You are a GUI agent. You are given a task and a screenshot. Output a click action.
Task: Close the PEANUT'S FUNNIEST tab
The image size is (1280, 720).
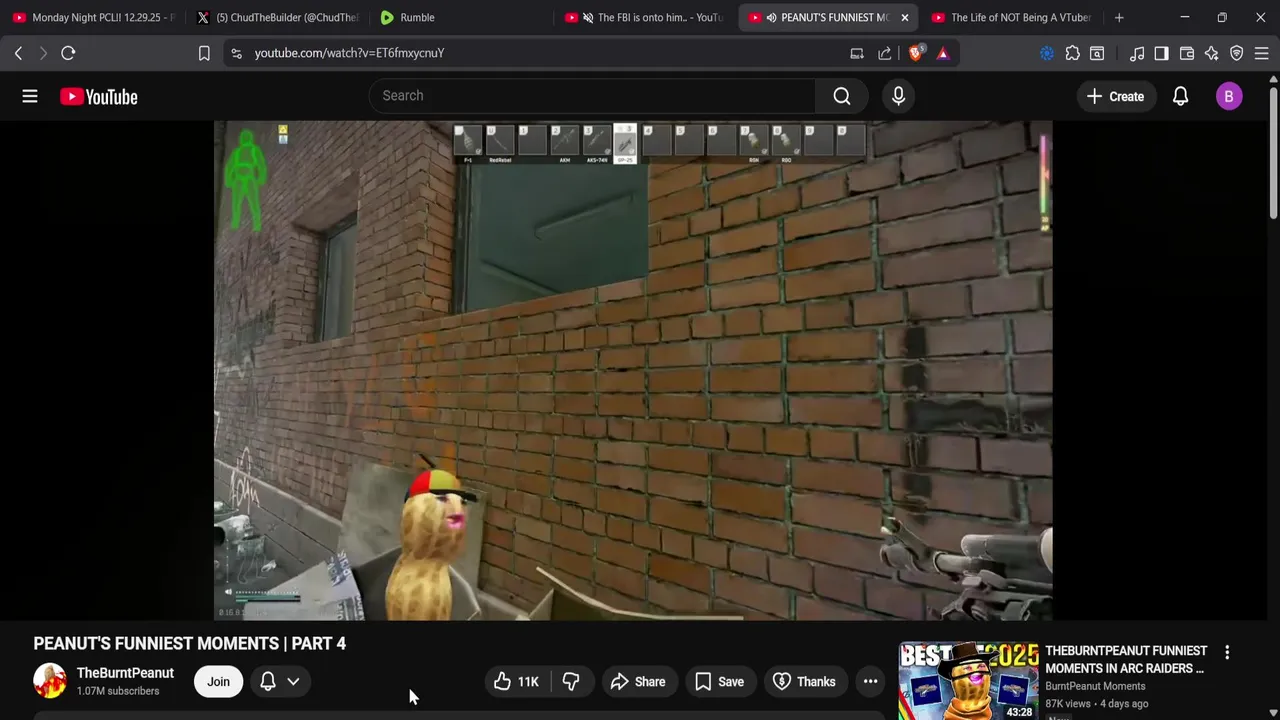click(904, 17)
